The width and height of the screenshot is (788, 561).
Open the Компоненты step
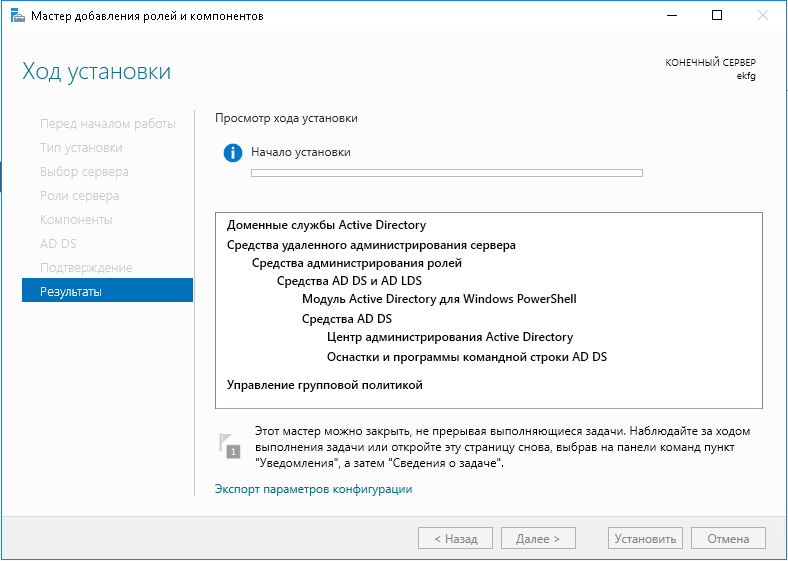76,219
